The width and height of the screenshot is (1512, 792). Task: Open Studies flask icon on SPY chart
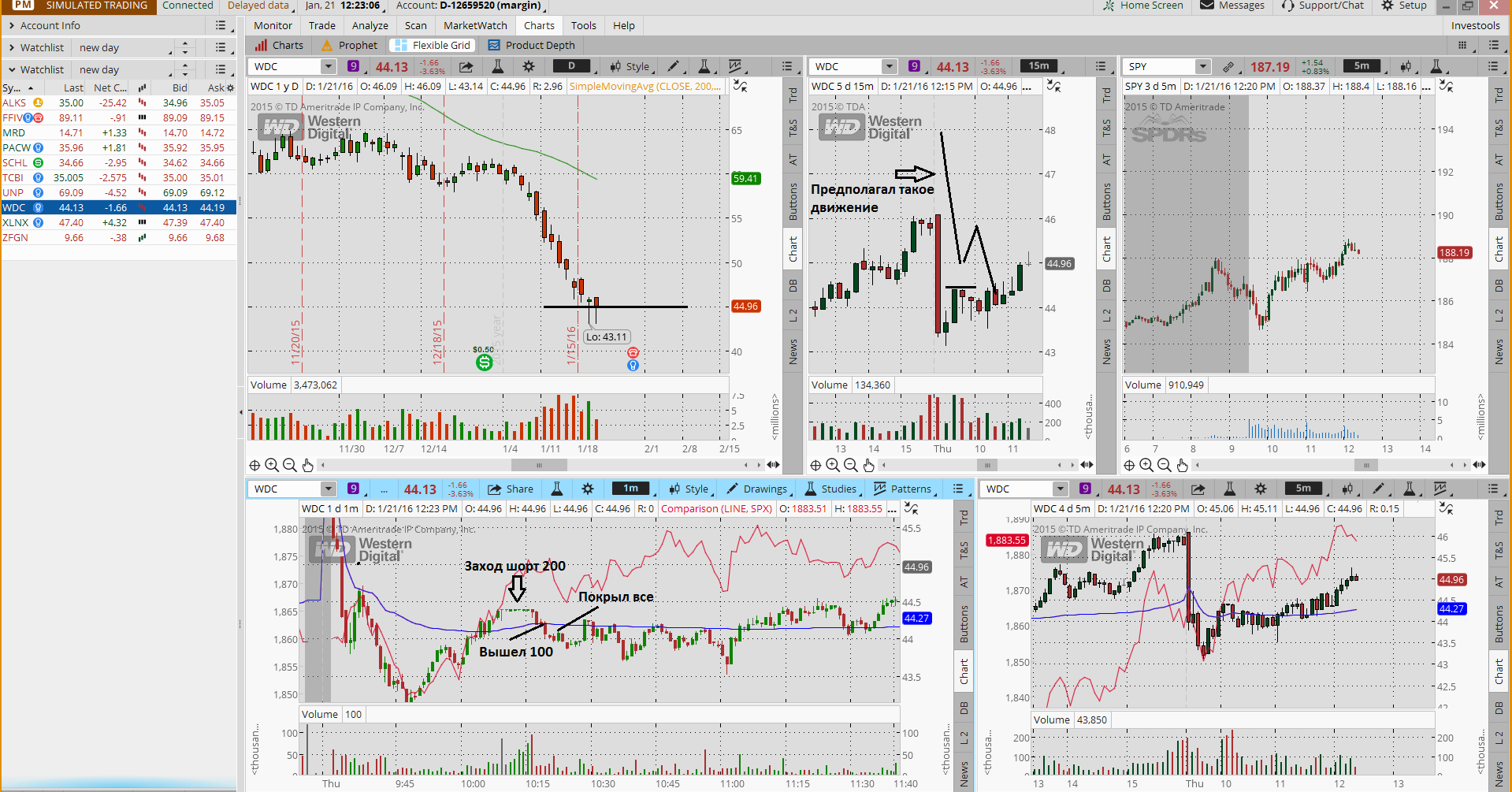pos(1436,67)
